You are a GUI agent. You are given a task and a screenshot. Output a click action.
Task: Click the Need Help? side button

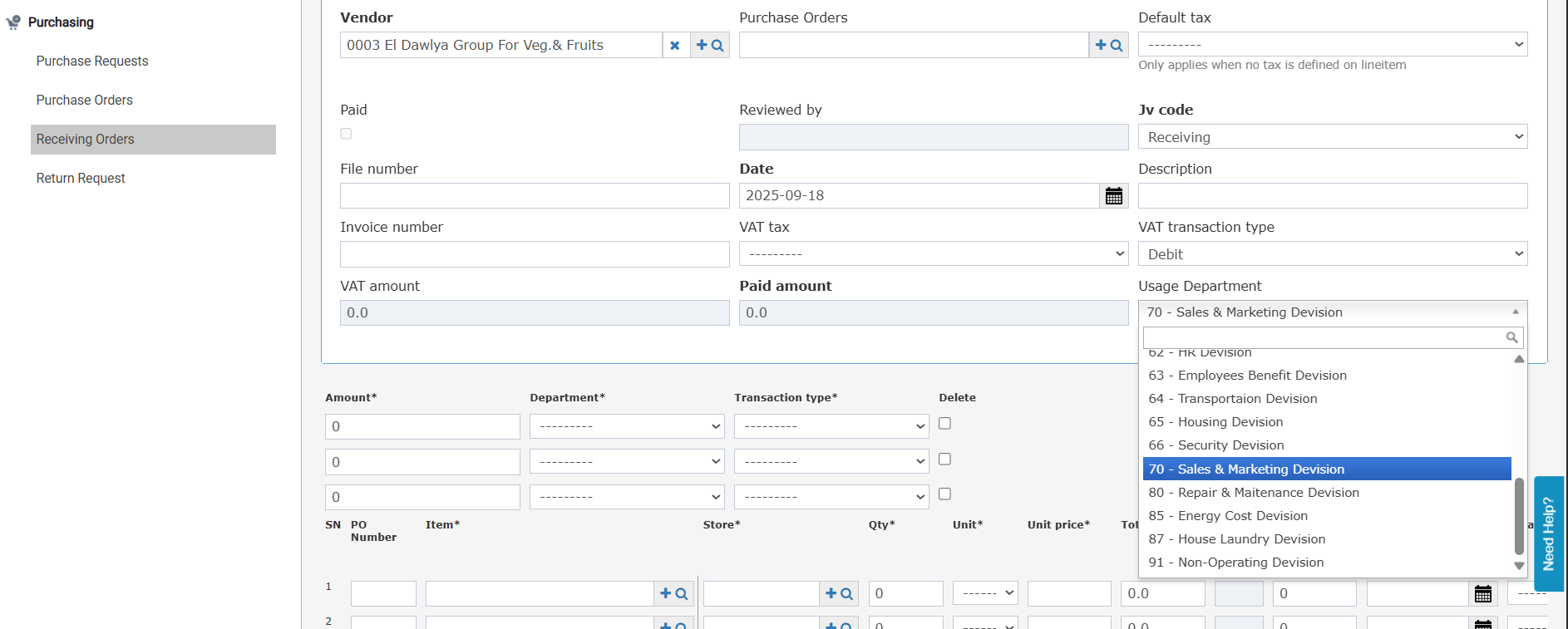1549,533
